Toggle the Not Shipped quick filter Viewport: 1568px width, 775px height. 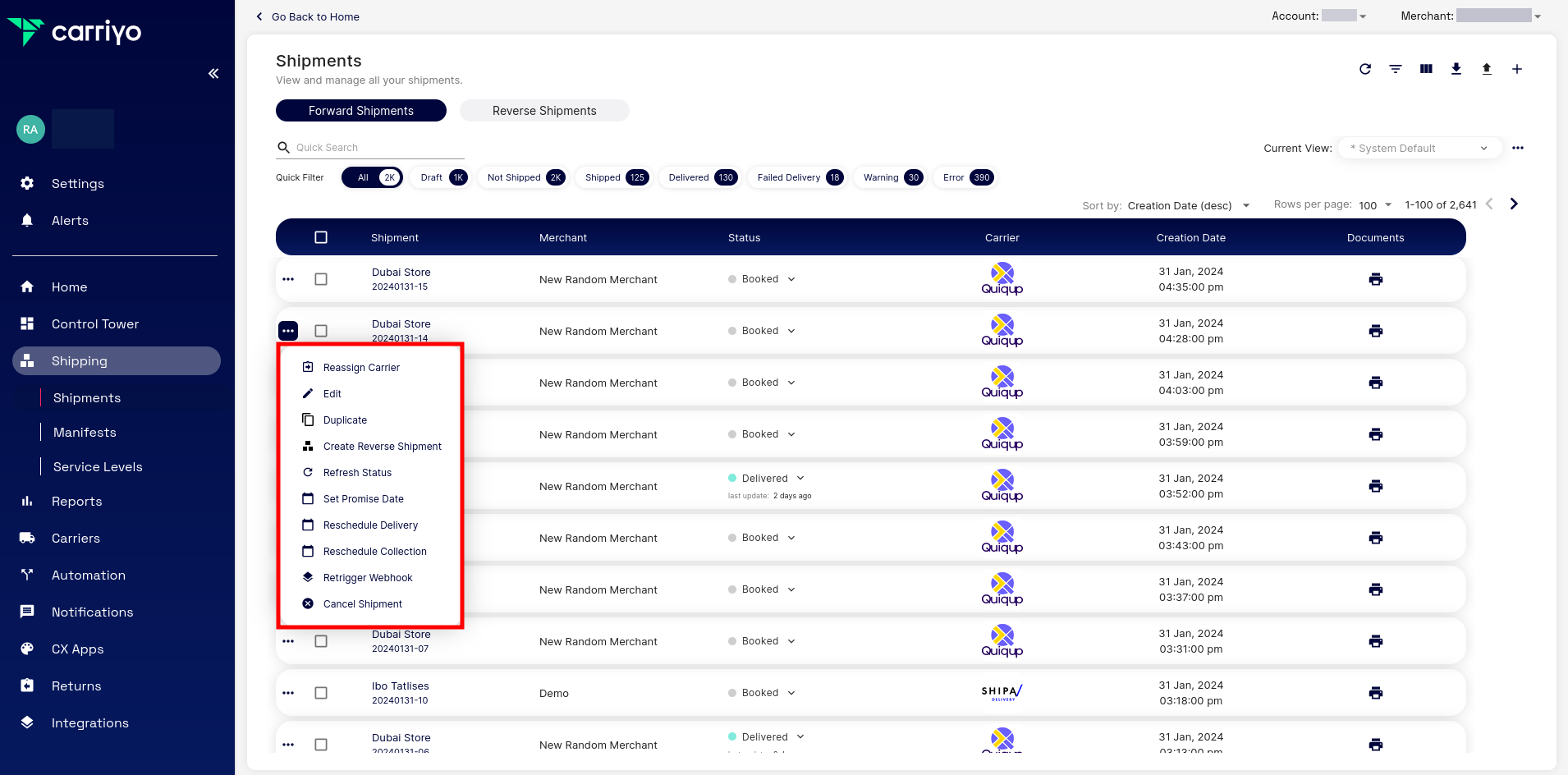(522, 177)
